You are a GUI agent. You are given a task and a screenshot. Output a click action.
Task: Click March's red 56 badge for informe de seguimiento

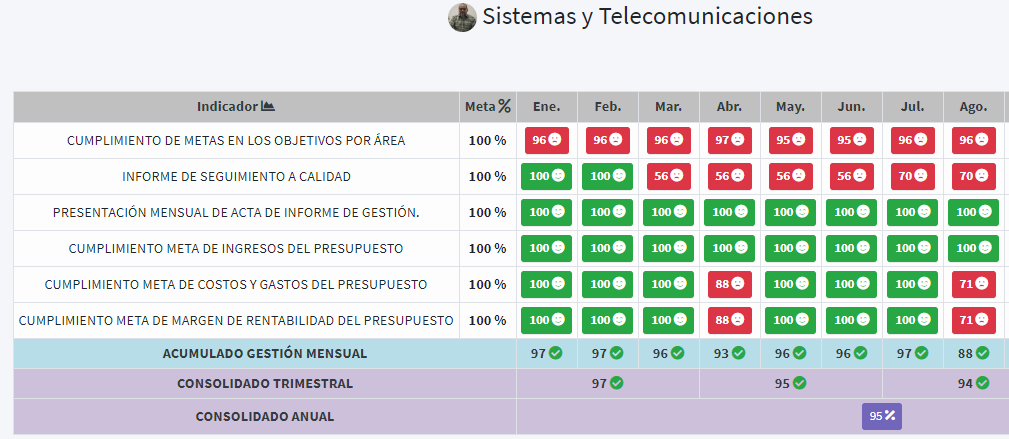pyautogui.click(x=668, y=177)
